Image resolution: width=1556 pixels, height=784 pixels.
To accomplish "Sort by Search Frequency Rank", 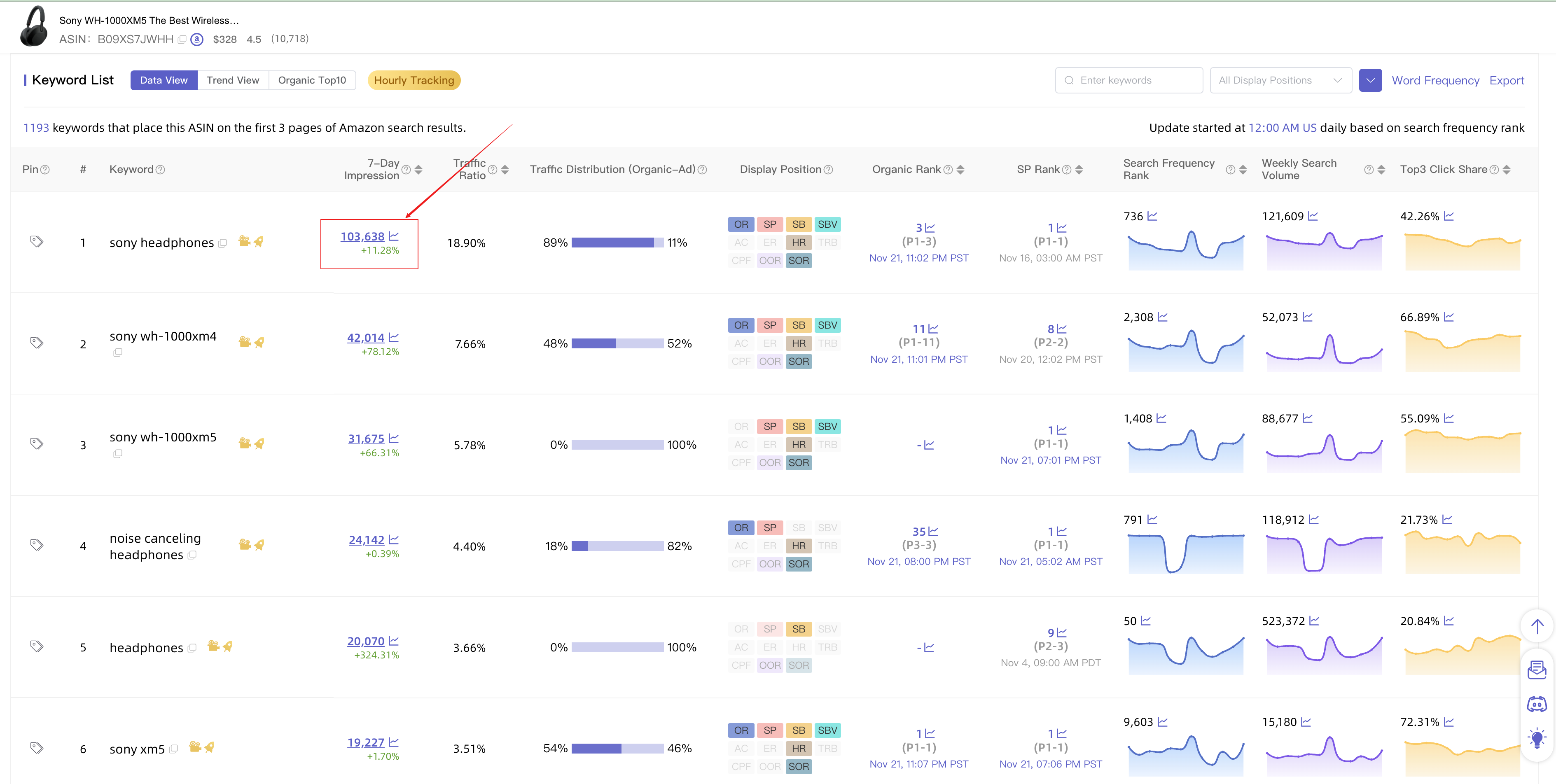I will [1243, 170].
